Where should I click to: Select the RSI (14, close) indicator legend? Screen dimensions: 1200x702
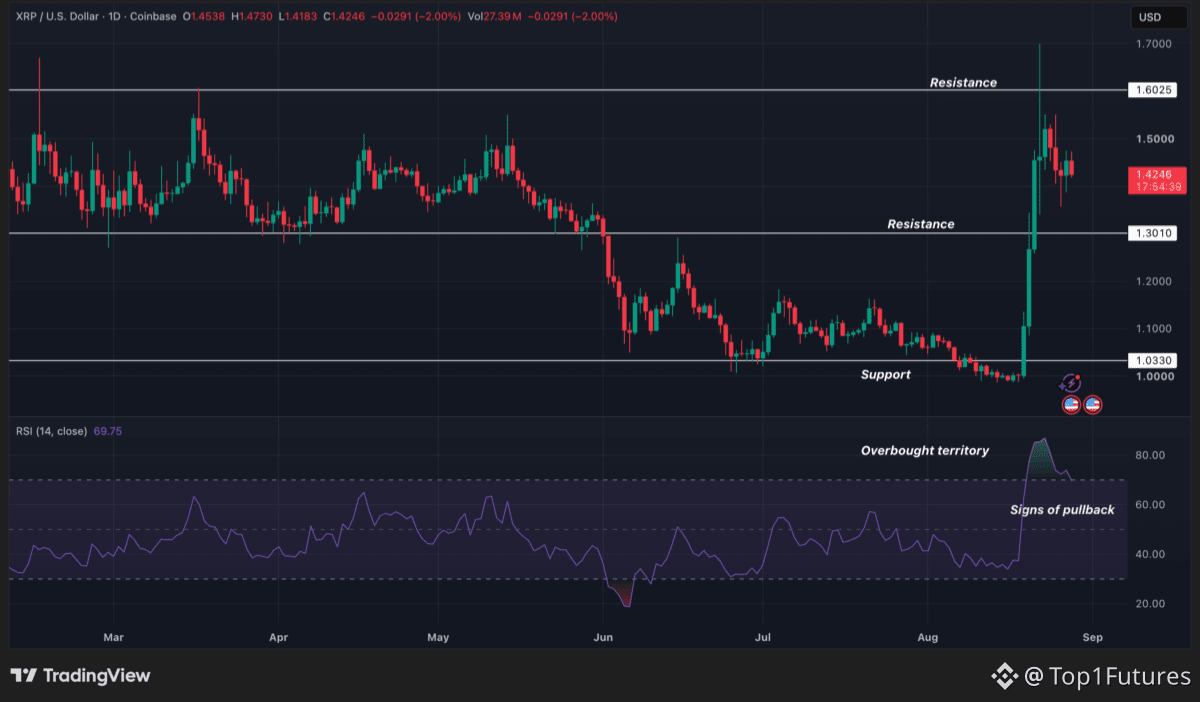point(51,431)
